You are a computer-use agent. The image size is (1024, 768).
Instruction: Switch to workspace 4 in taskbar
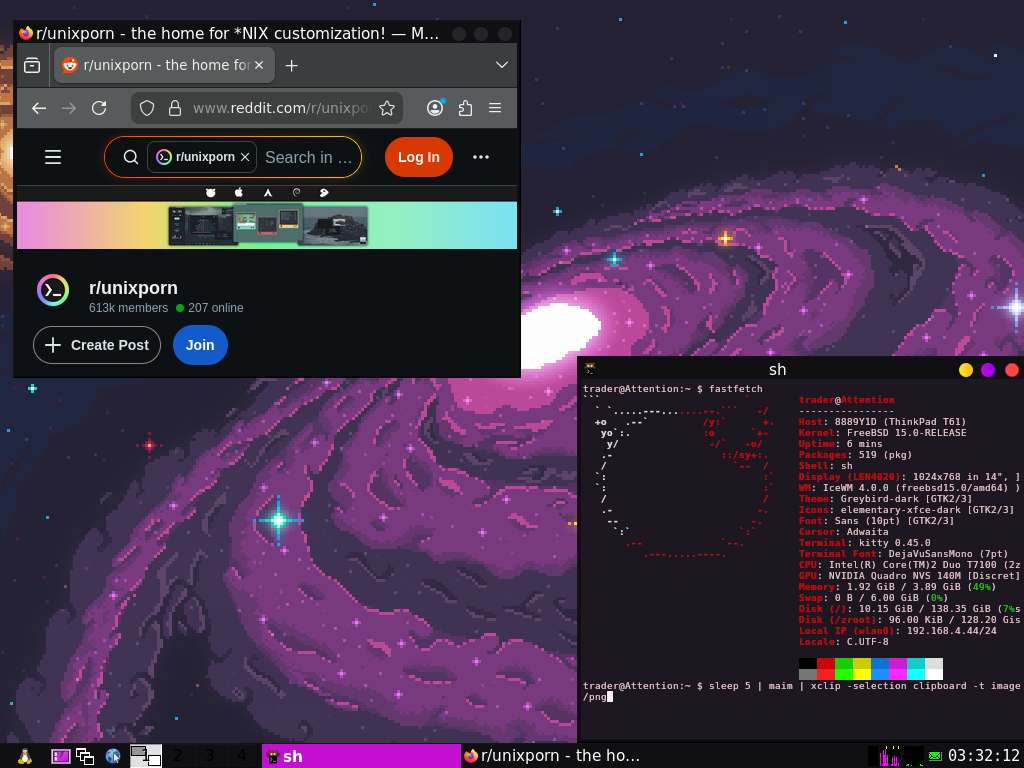tap(242, 756)
